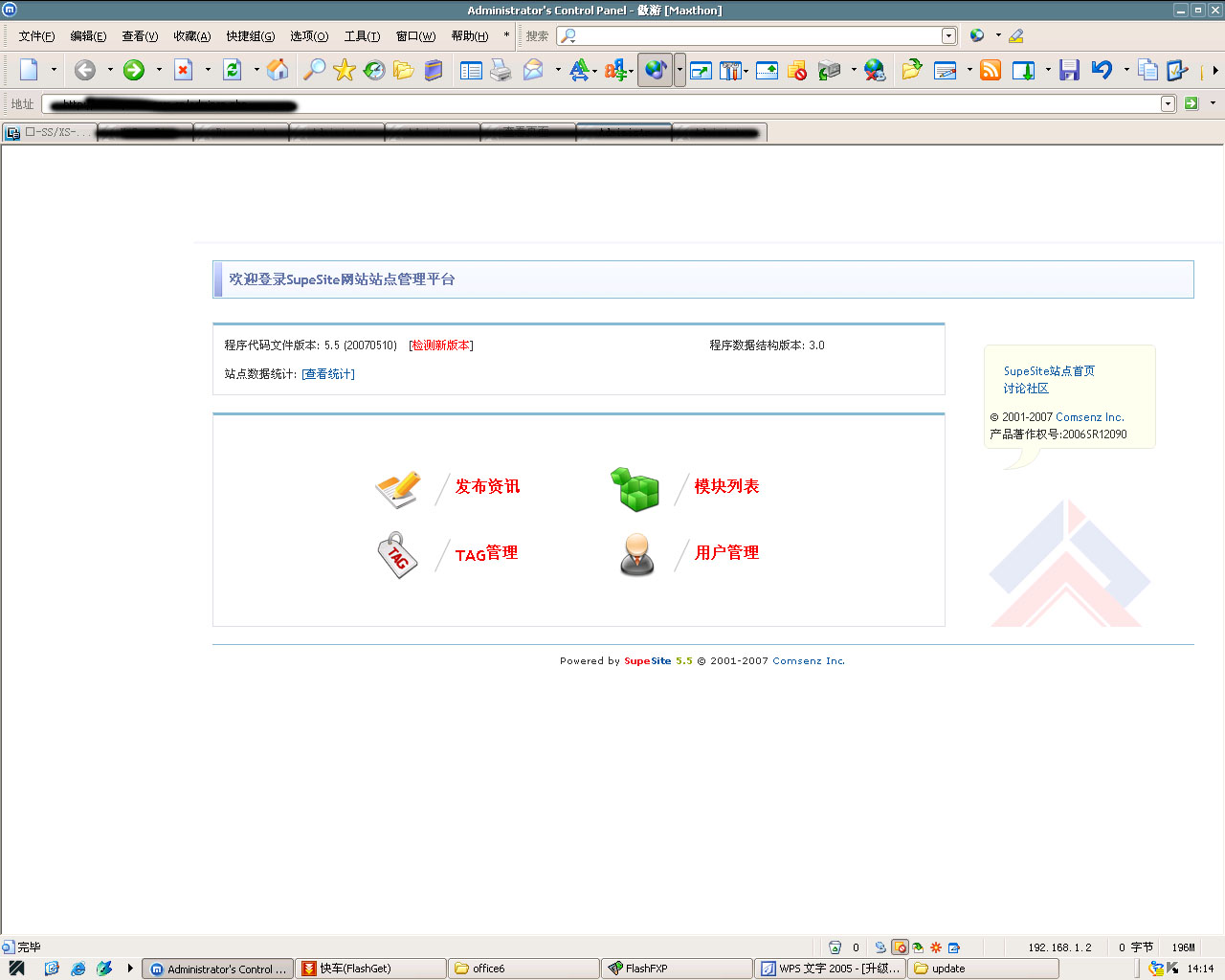Open the 查看(V) menu
Image resolution: width=1225 pixels, height=980 pixels.
click(140, 36)
